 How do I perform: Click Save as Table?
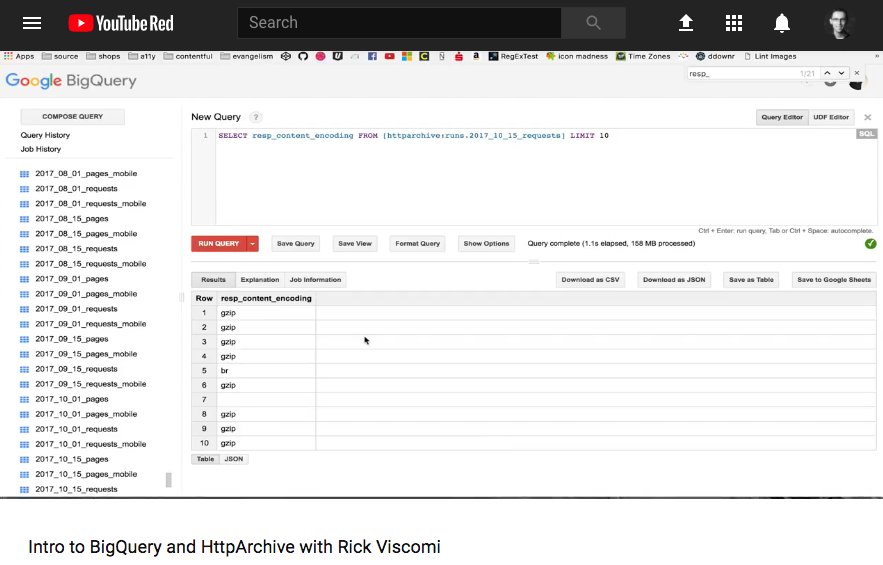[751, 280]
